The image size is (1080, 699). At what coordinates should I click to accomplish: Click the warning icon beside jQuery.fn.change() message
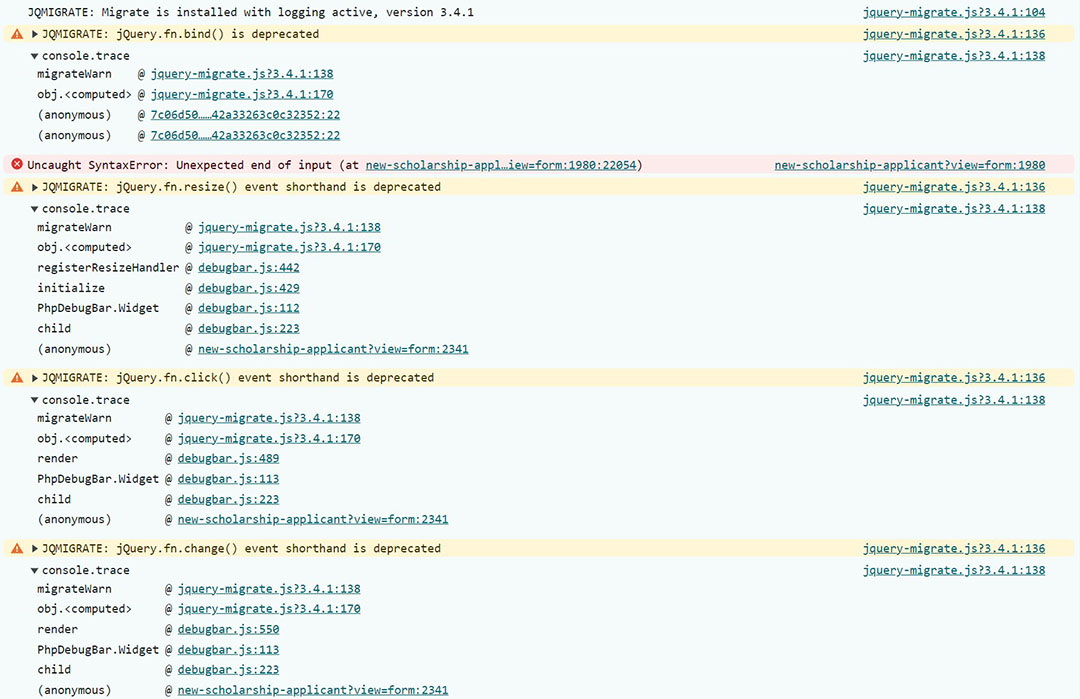pos(17,549)
